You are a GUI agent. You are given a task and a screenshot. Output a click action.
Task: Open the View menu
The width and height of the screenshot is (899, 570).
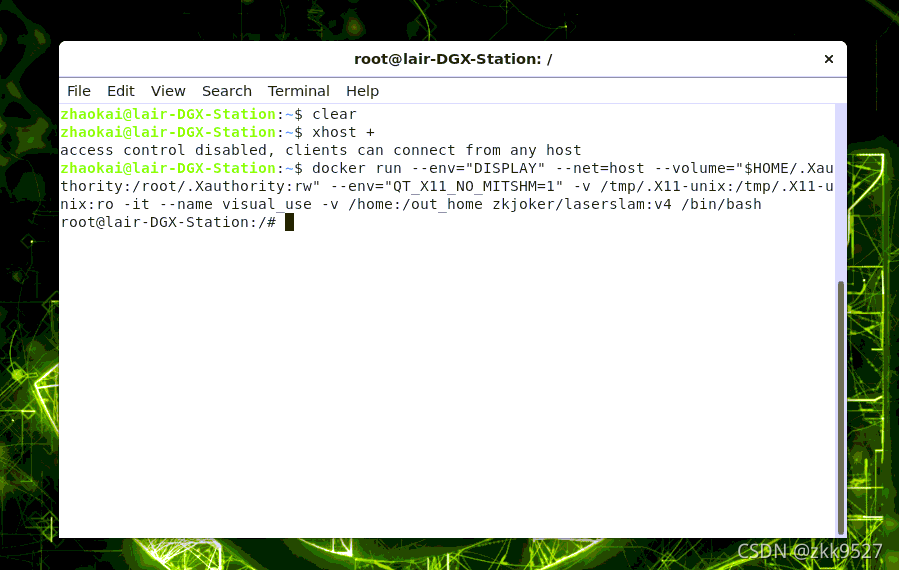click(168, 91)
